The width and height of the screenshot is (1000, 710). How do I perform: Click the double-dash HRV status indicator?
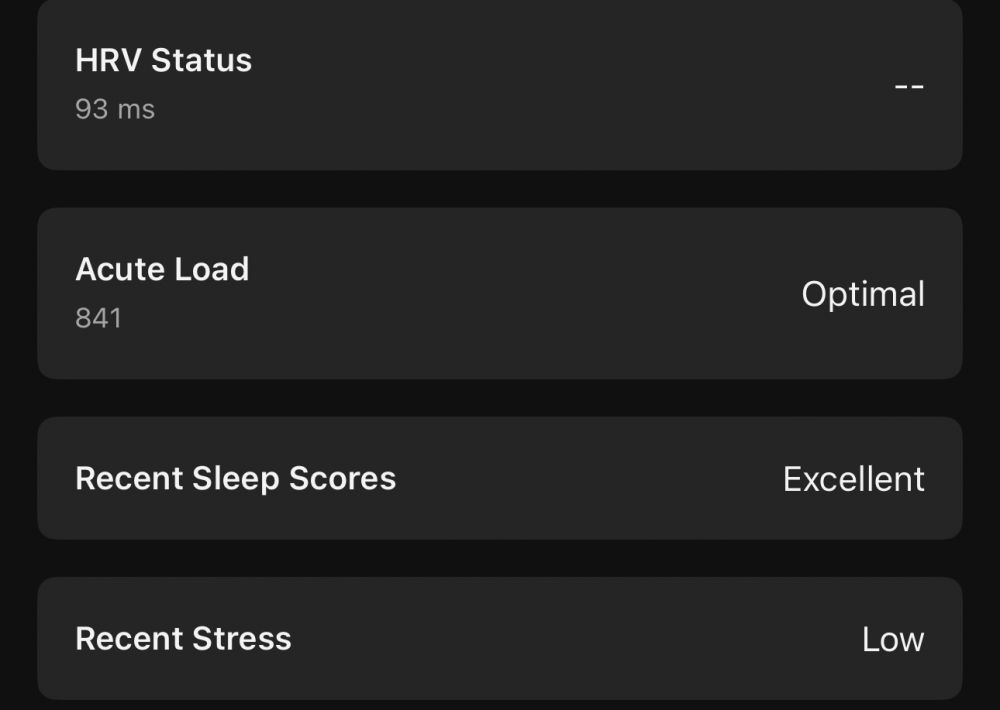(908, 85)
